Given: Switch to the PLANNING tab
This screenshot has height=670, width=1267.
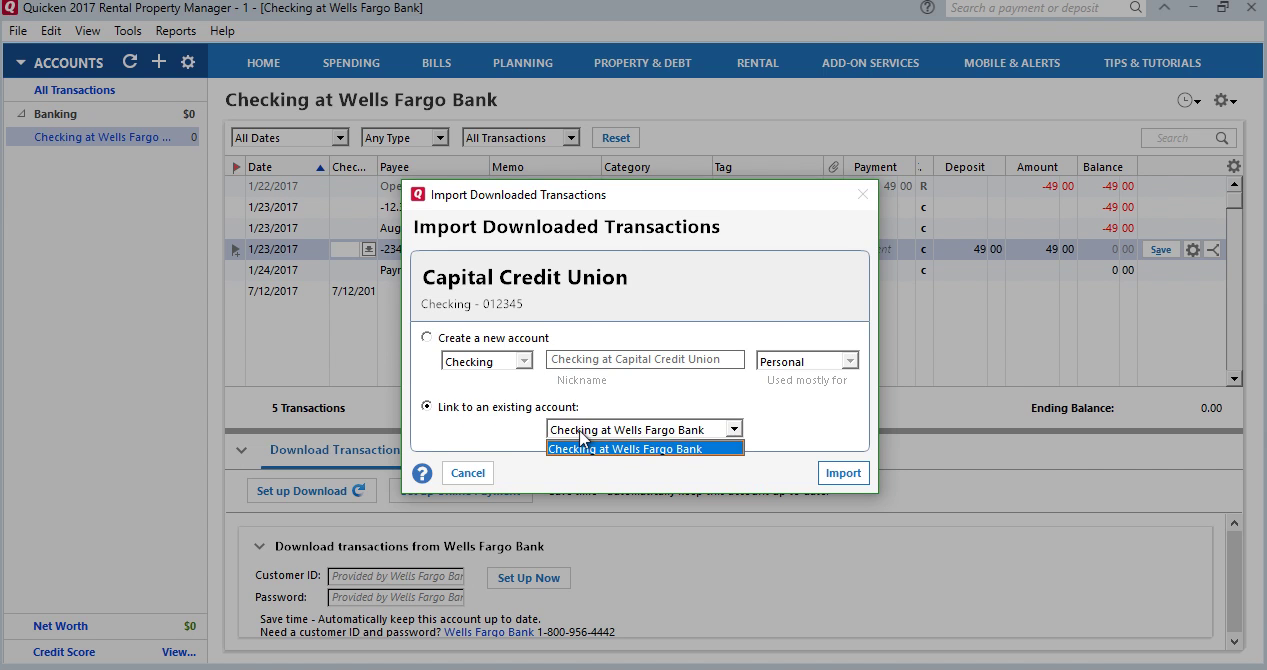Looking at the screenshot, I should tap(523, 63).
